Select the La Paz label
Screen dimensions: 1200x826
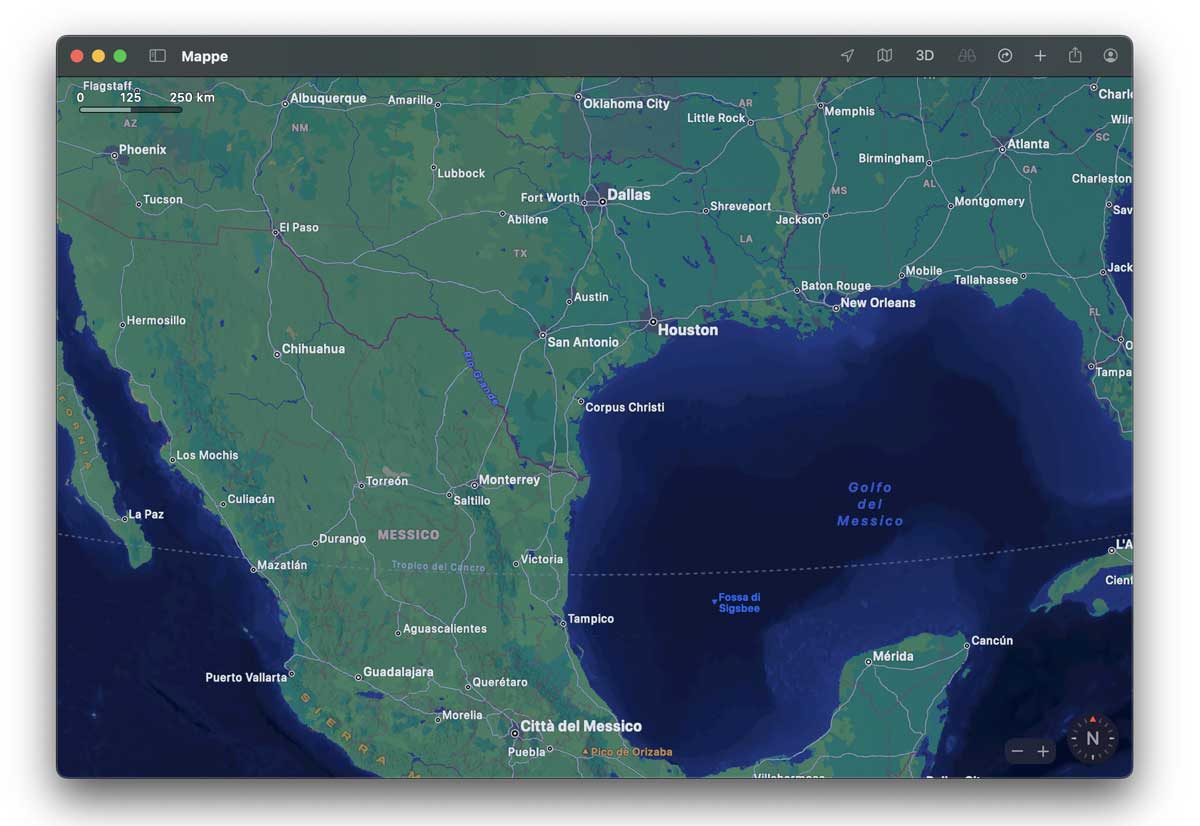[146, 515]
